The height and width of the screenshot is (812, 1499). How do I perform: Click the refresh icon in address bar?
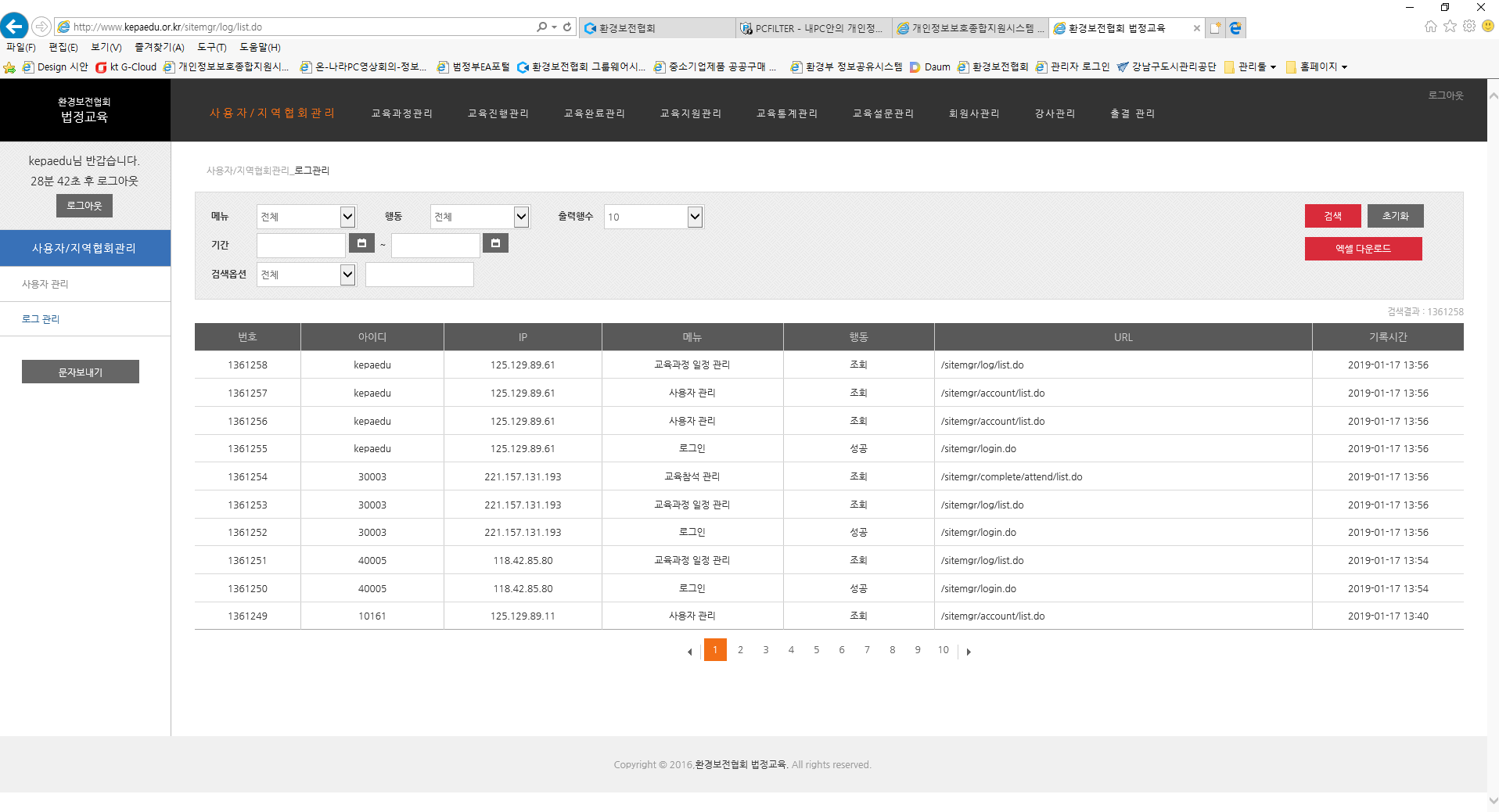567,27
